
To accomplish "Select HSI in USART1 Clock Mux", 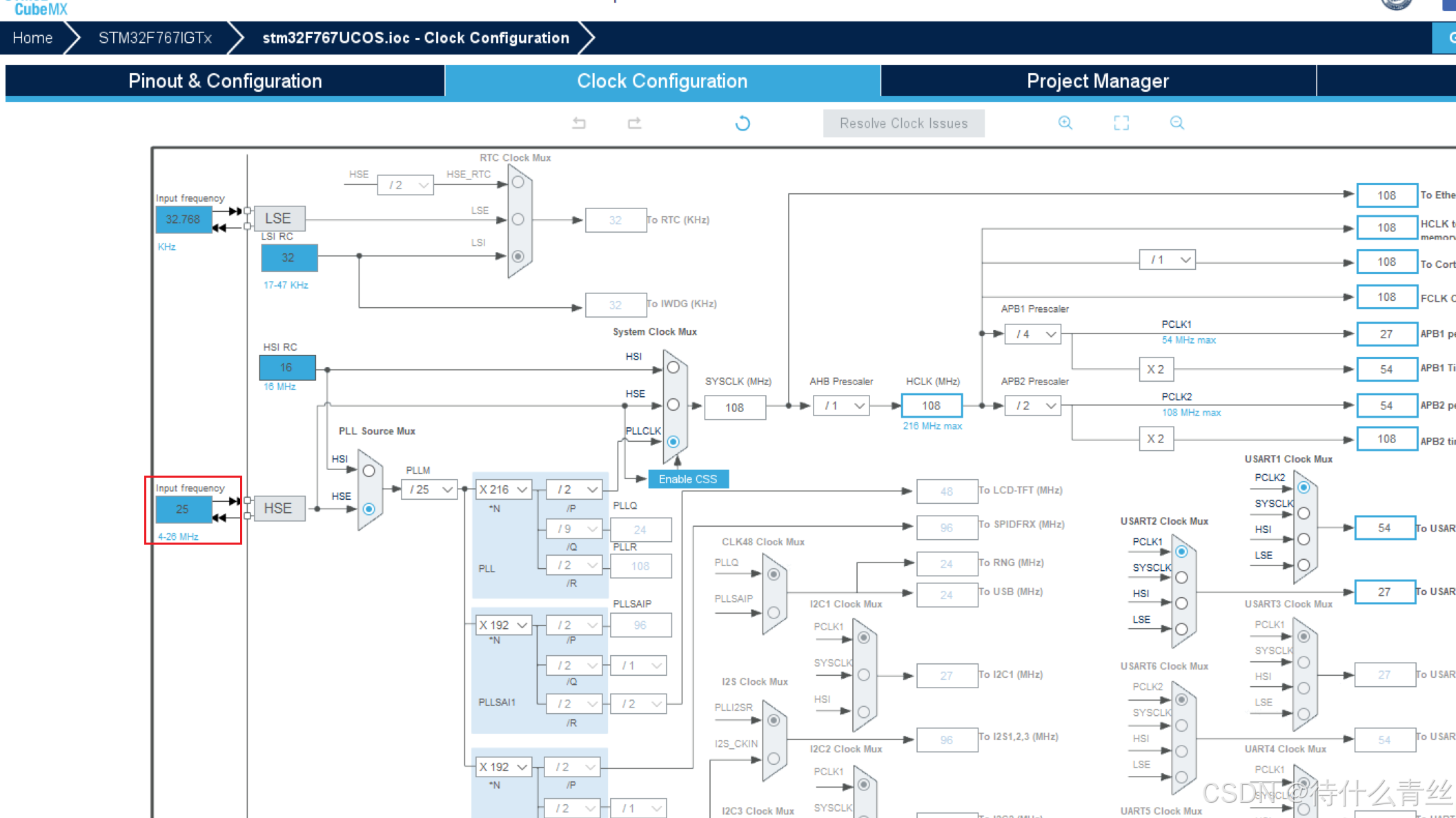I will (1303, 539).
